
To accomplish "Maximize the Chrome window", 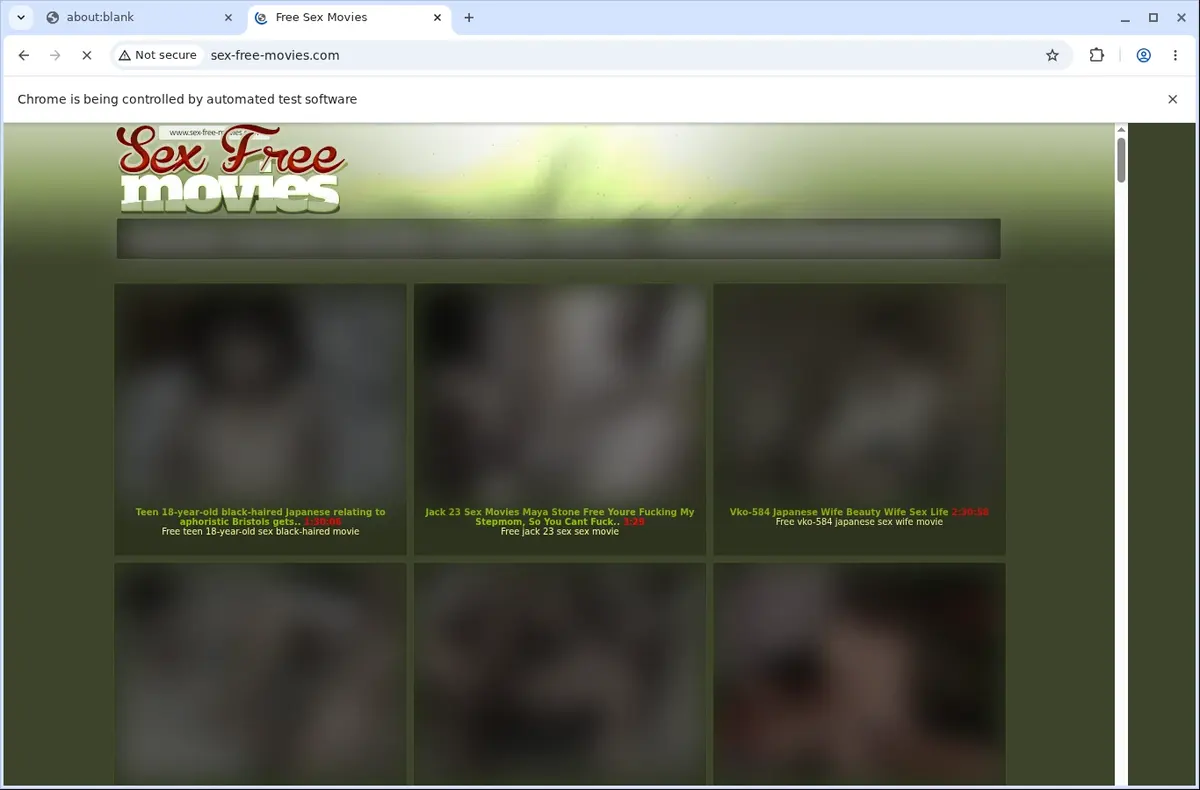I will point(1153,17).
